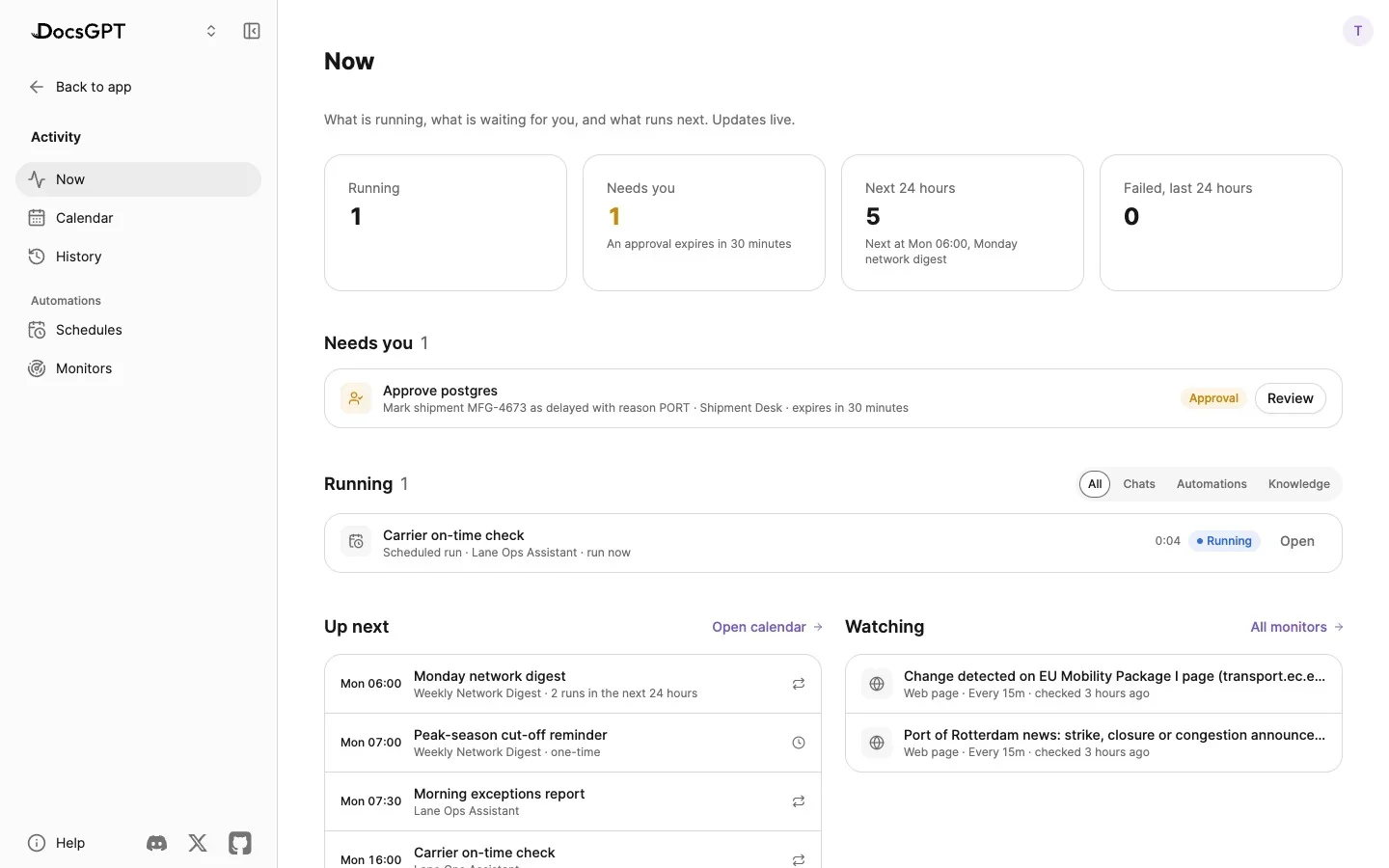Click the Help circle icon
1389x868 pixels.
point(37,843)
